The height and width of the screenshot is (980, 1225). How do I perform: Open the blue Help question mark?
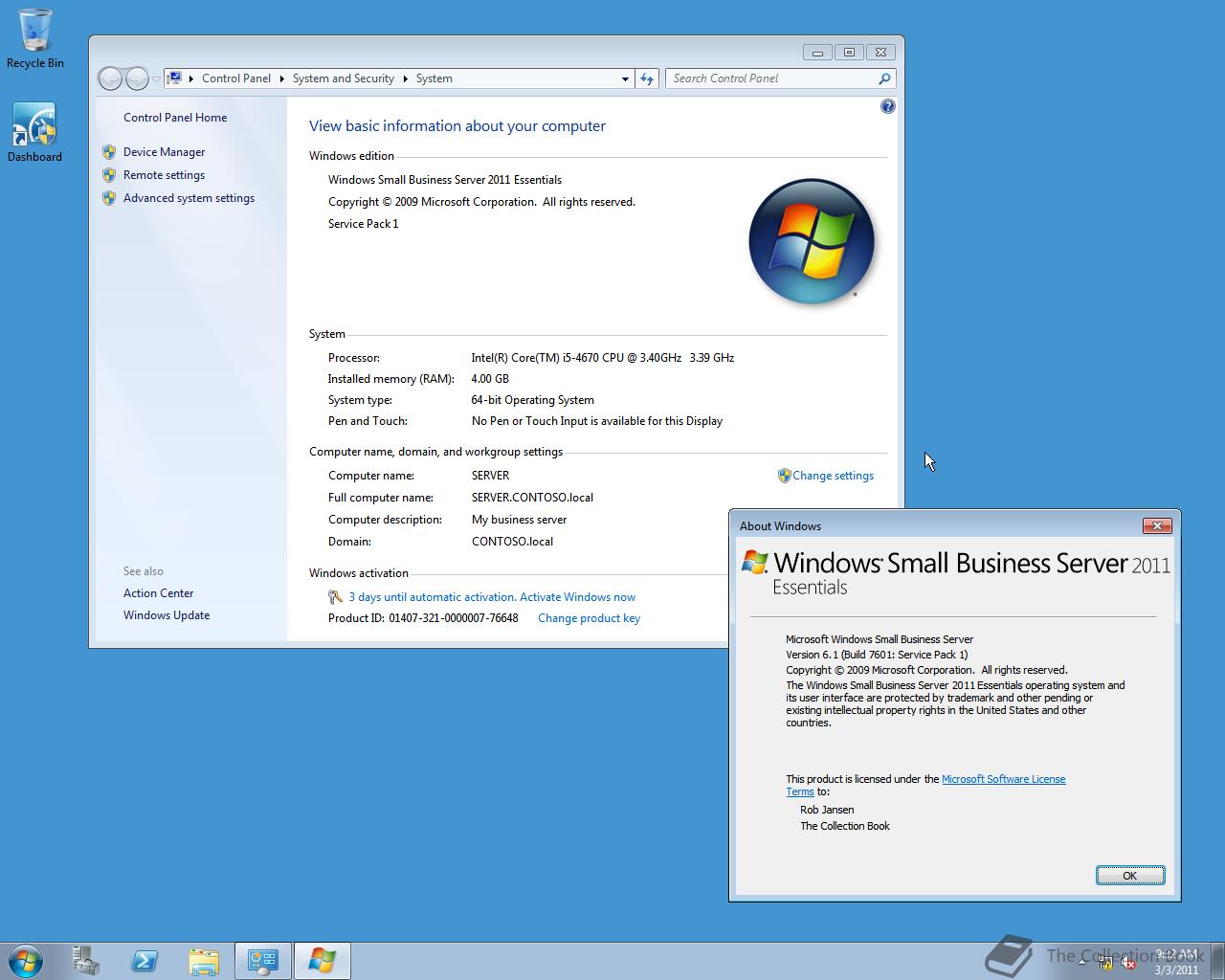pos(887,106)
